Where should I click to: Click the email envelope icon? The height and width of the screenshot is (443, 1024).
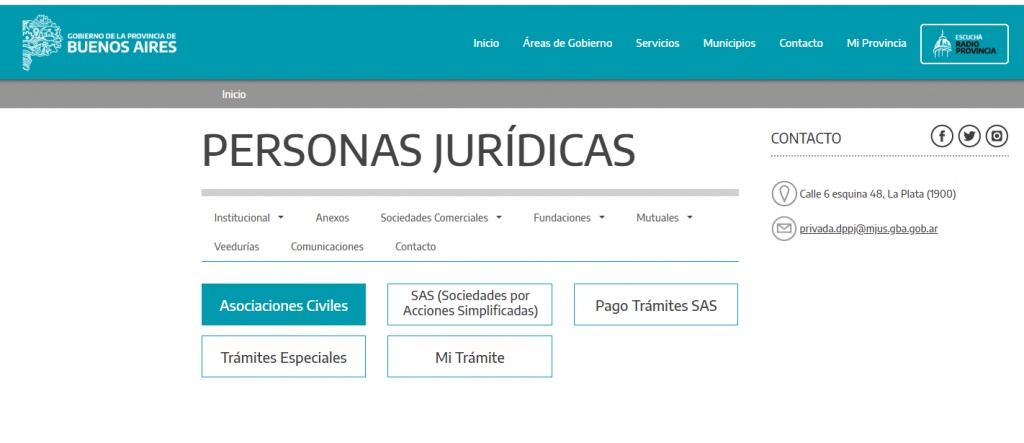784,229
